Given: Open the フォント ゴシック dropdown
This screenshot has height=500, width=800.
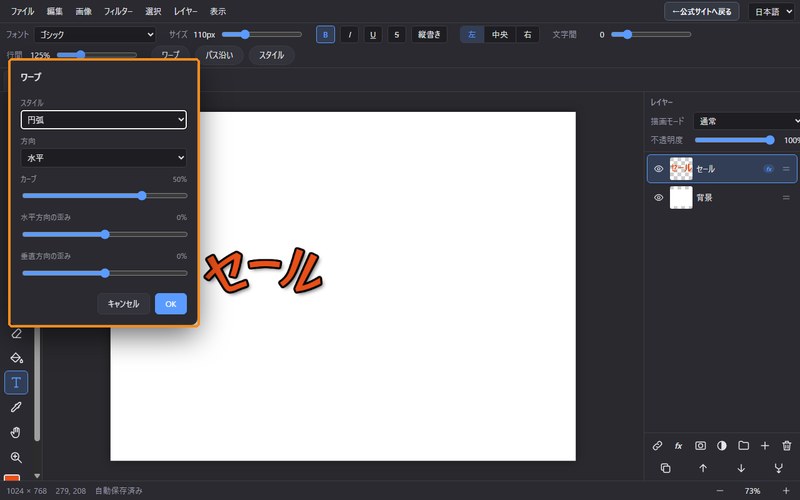Looking at the screenshot, I should (x=95, y=35).
